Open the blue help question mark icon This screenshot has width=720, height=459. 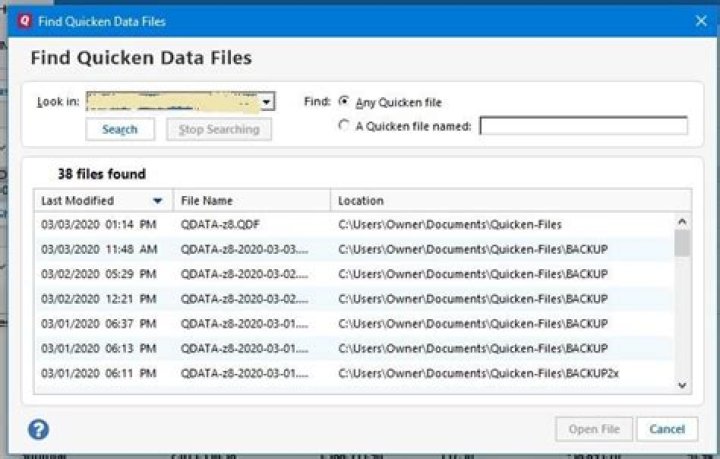pos(39,430)
